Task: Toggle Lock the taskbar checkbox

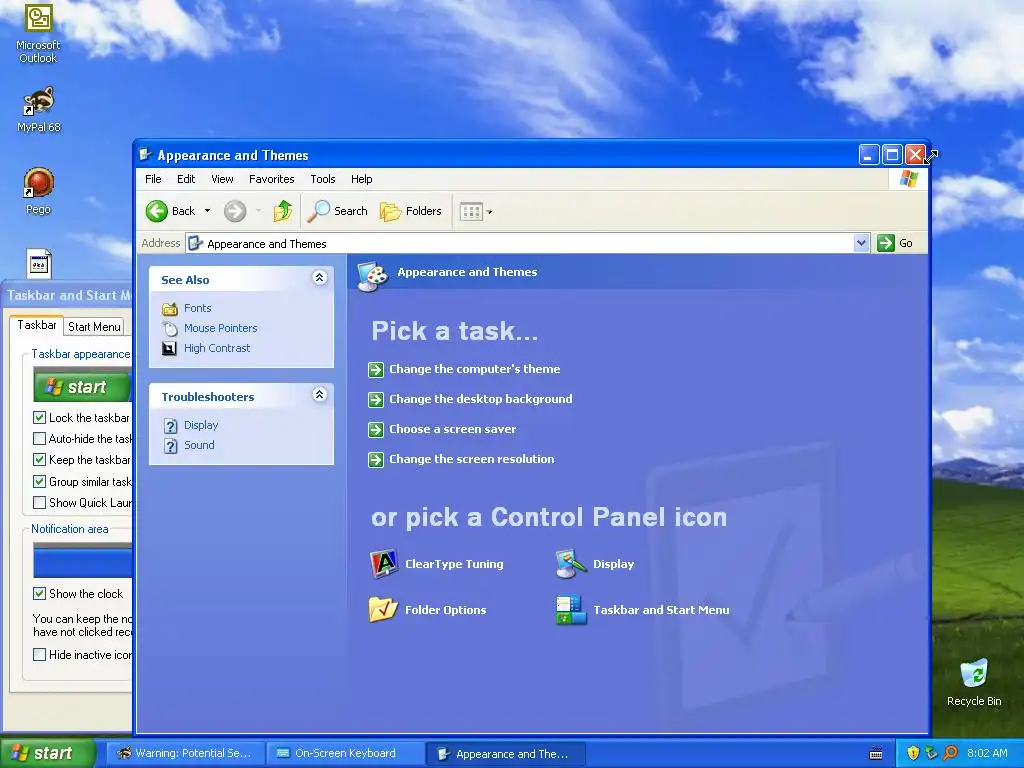Action: click(x=39, y=417)
